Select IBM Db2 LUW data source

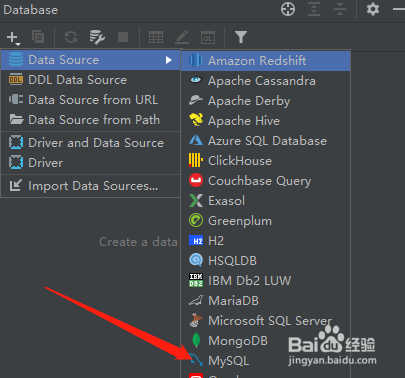(266, 281)
